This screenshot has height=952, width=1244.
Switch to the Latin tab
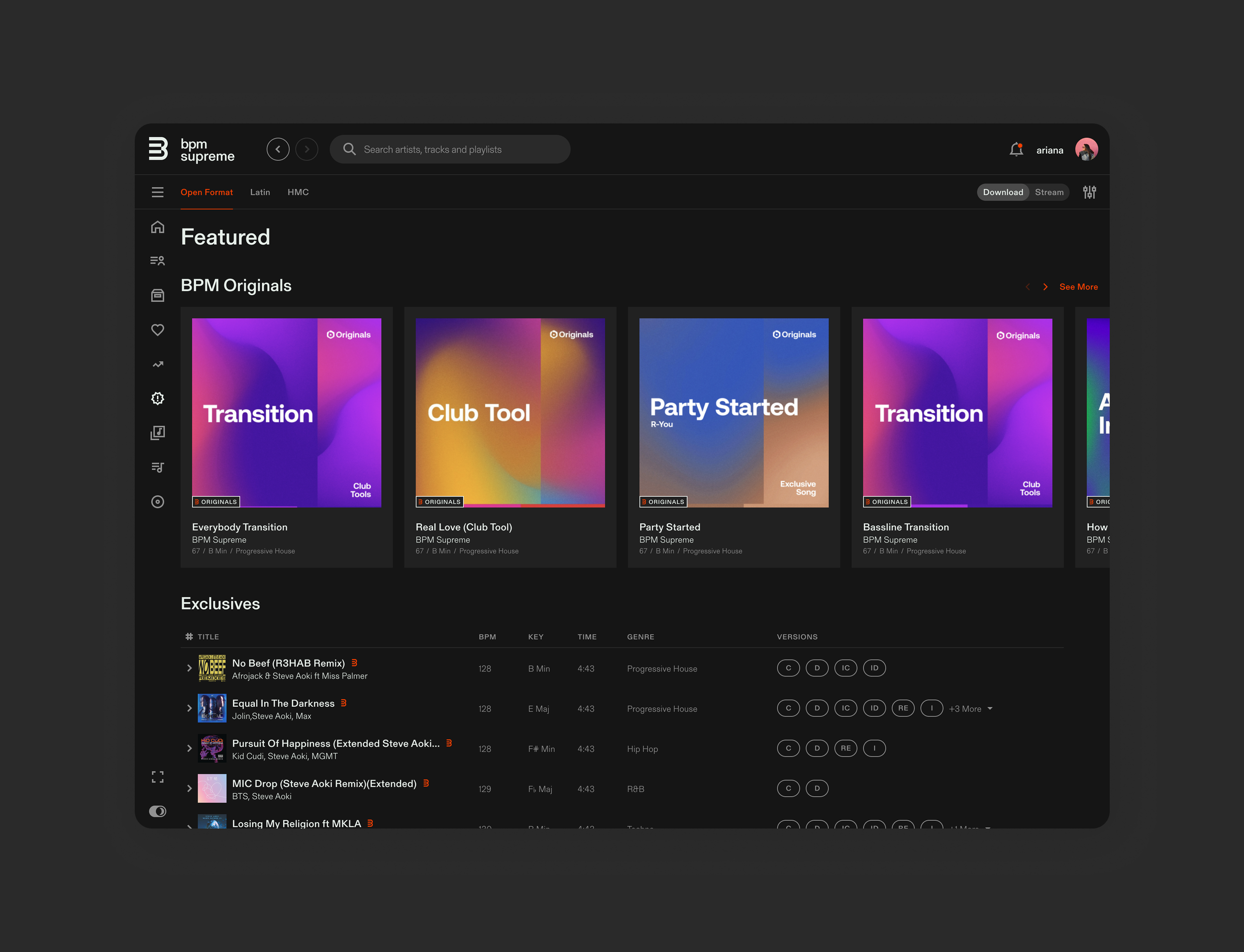tap(260, 192)
